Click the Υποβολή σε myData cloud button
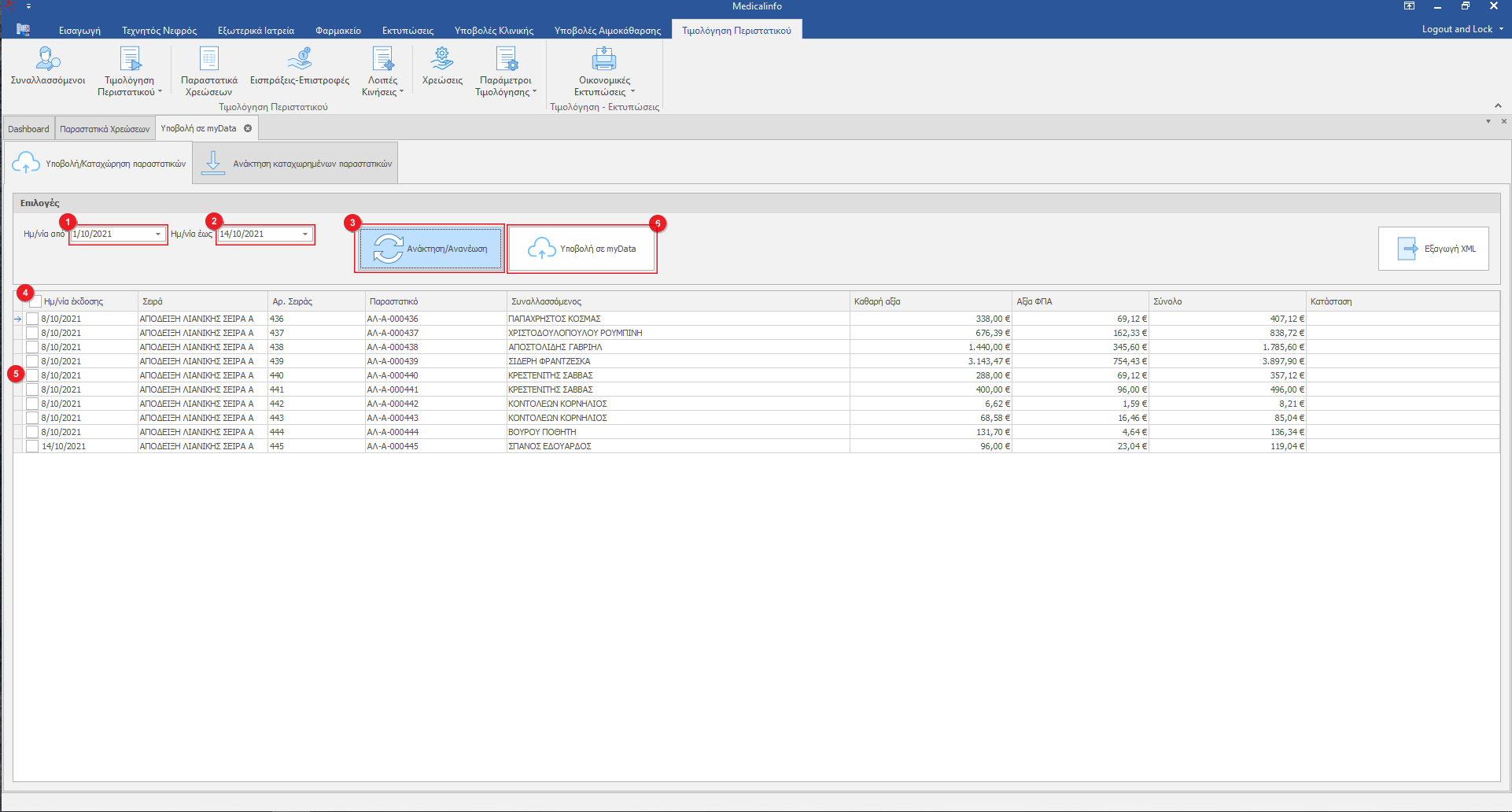1512x812 pixels. click(x=582, y=249)
